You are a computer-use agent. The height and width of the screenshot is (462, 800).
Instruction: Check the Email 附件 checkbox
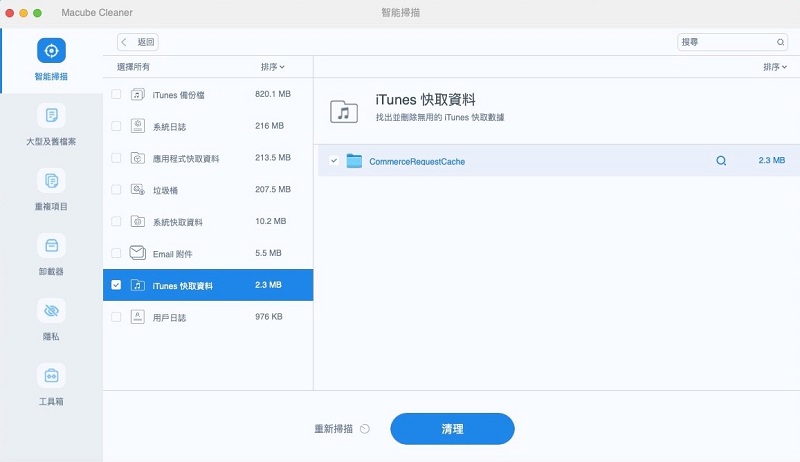(x=116, y=253)
